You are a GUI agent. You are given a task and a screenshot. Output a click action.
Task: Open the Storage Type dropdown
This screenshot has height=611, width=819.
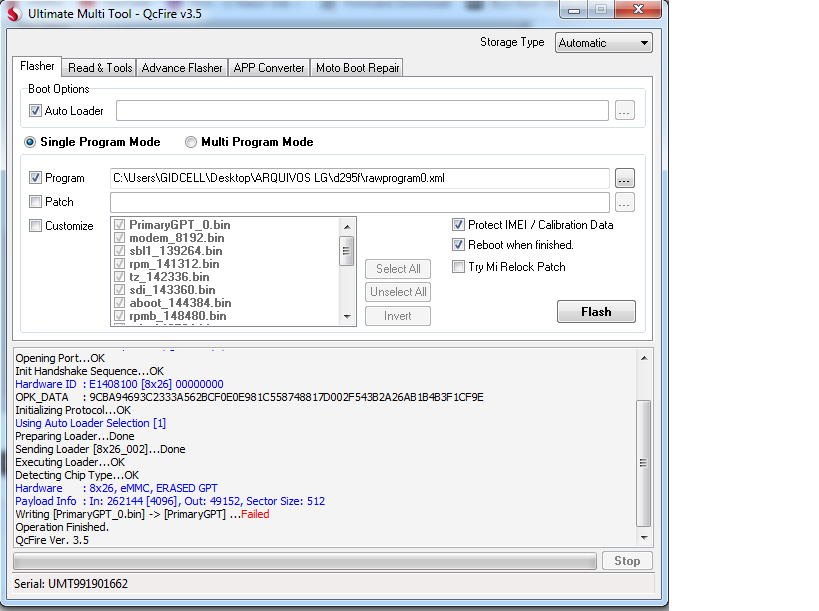tap(603, 43)
